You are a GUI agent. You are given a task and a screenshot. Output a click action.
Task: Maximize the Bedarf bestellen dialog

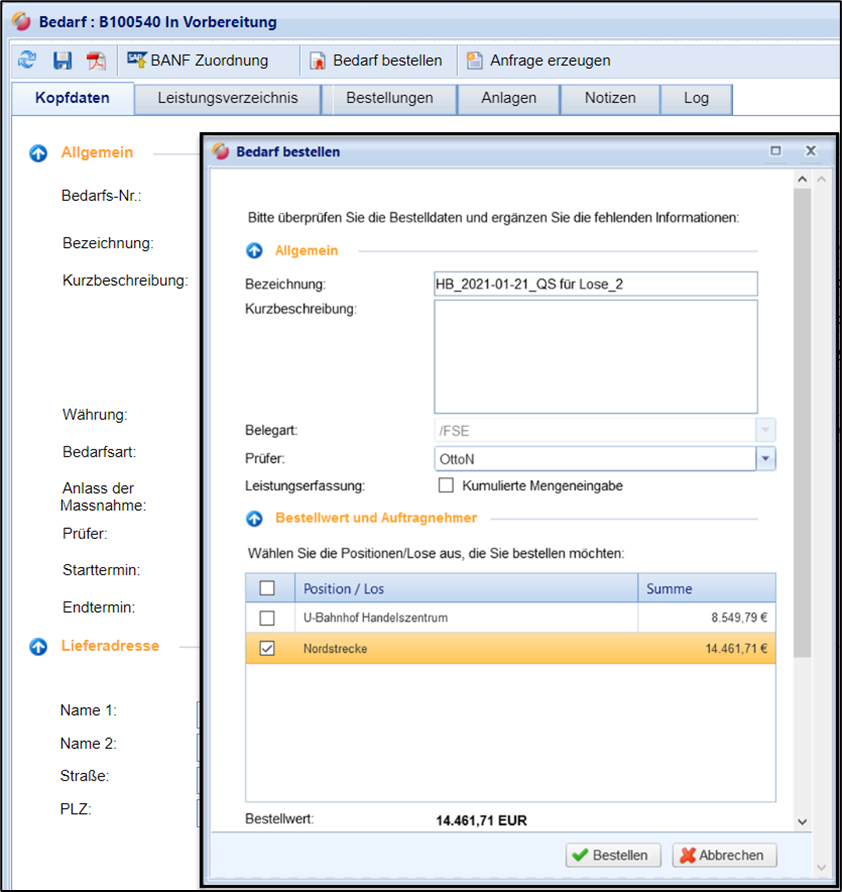[775, 151]
